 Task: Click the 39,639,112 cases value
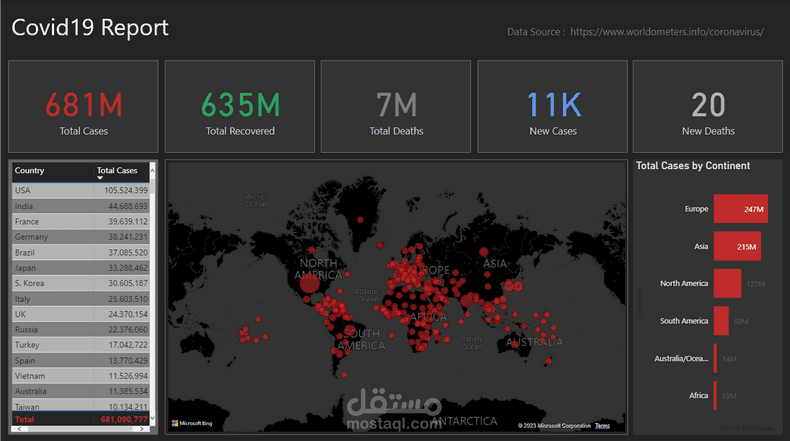pos(128,222)
